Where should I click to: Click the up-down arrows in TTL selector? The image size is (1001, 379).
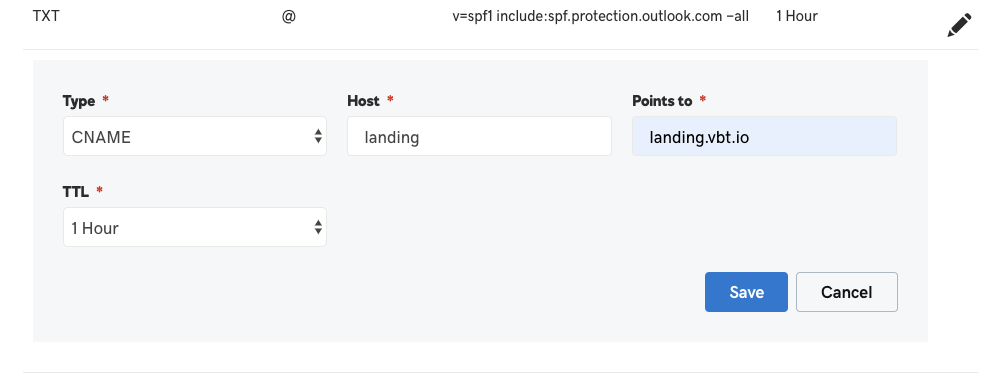(x=318, y=227)
